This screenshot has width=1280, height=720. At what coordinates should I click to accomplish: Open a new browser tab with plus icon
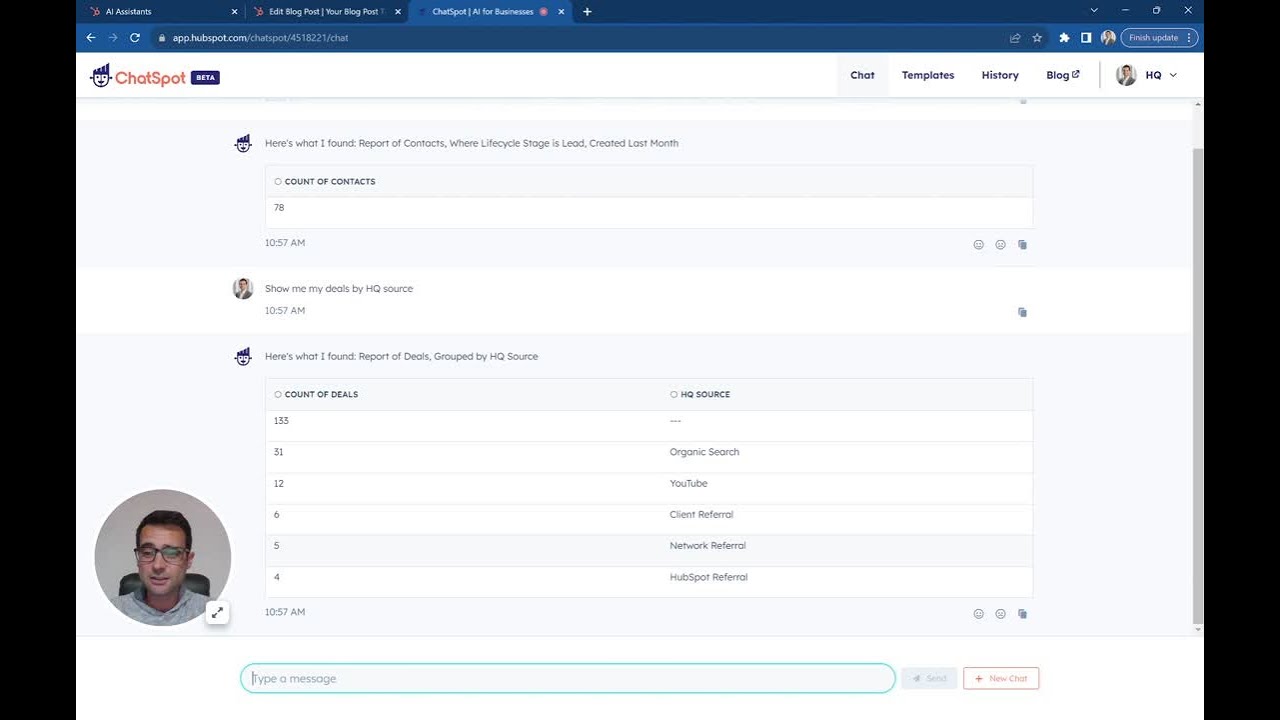coord(587,12)
